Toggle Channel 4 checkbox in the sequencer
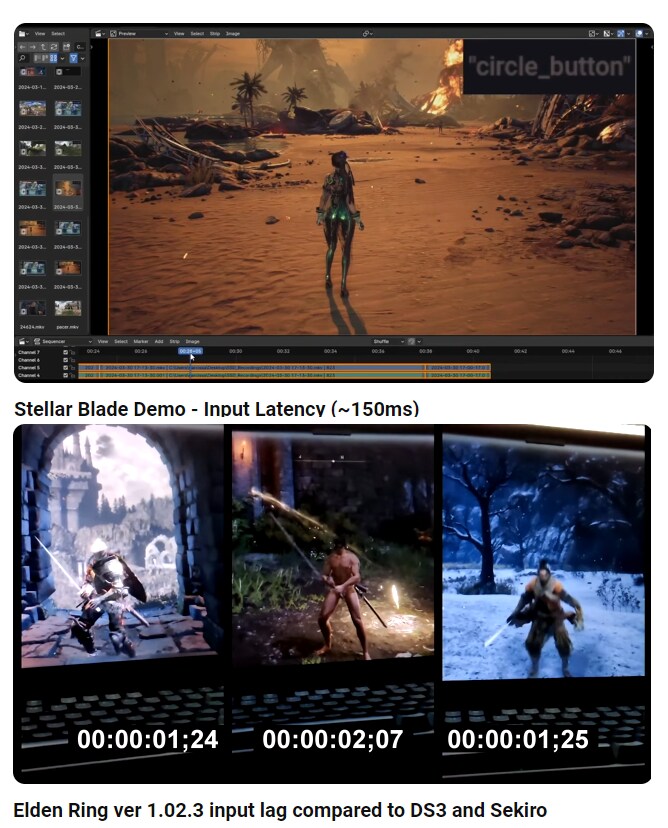Screen dimensions: 668x828 click(66, 376)
